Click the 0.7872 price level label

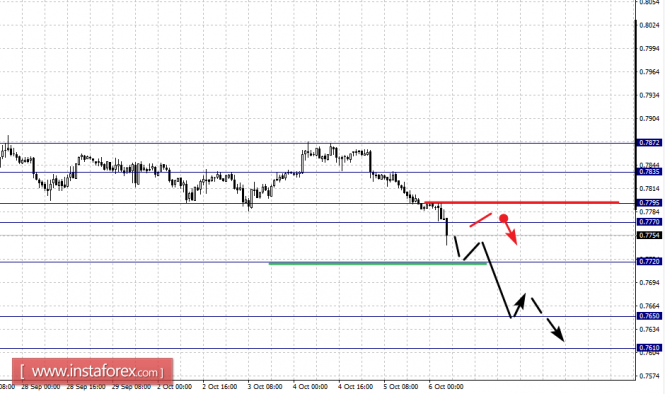click(649, 143)
